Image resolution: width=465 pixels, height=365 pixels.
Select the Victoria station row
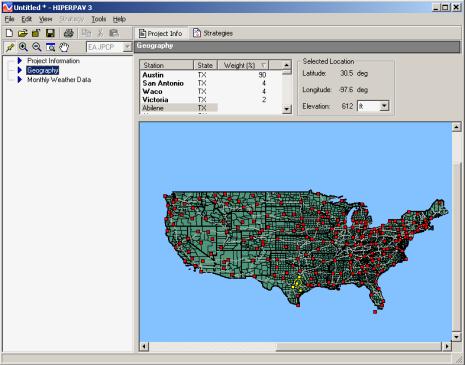click(x=211, y=100)
